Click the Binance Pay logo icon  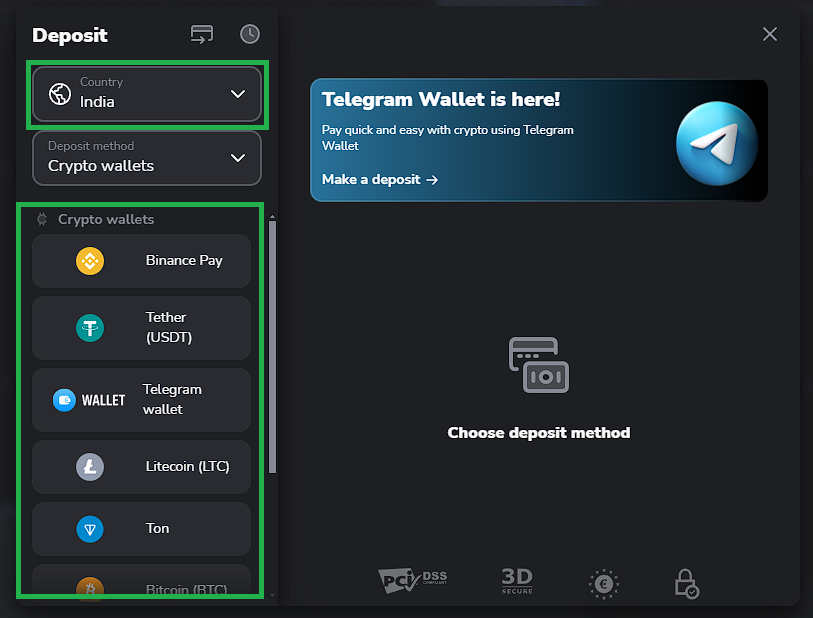click(90, 261)
